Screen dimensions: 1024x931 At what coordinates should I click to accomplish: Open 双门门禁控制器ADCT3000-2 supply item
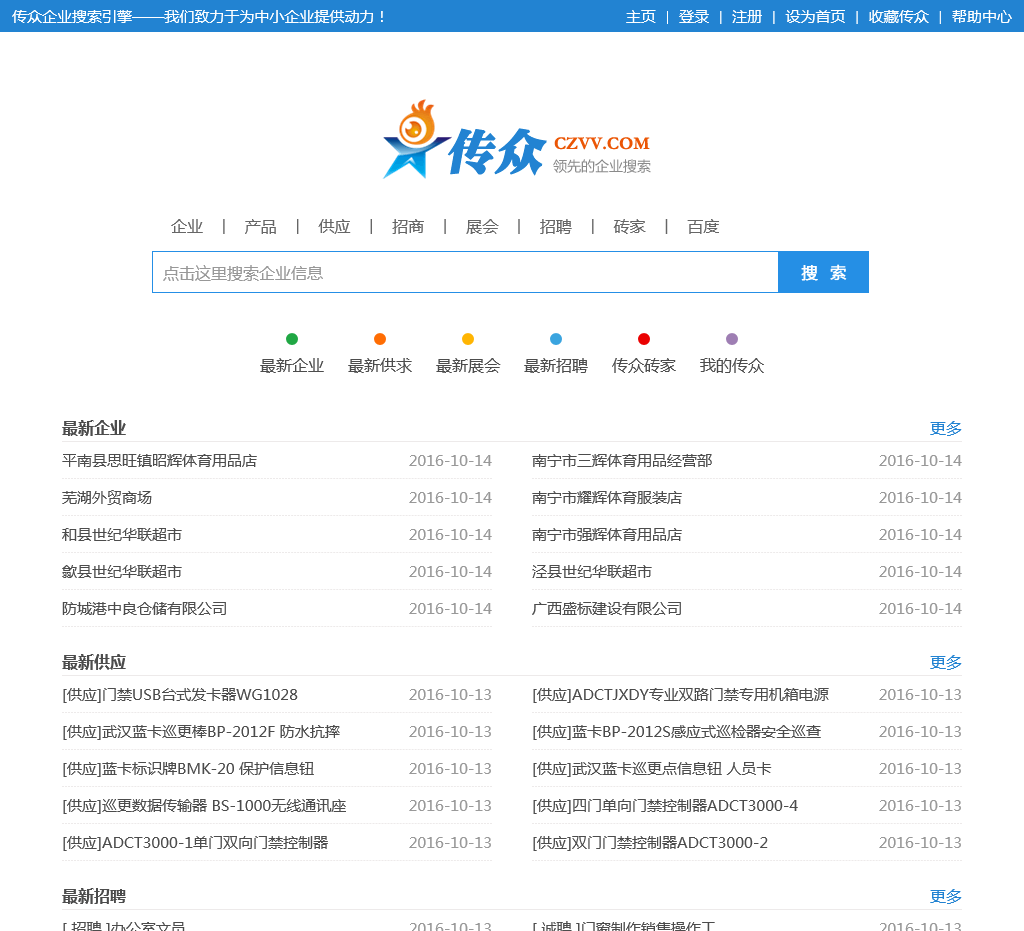click(650, 843)
